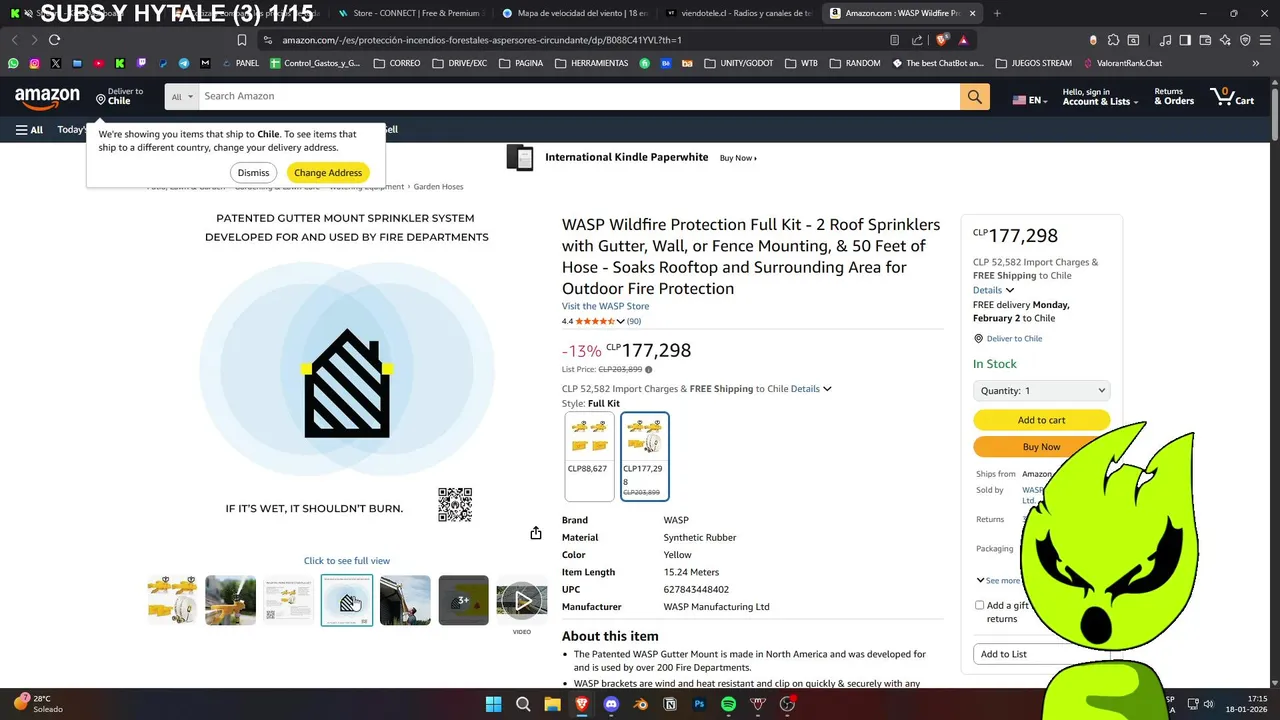The height and width of the screenshot is (720, 1280).
Task: Open the EN language selector dropdown
Action: 1030,100
